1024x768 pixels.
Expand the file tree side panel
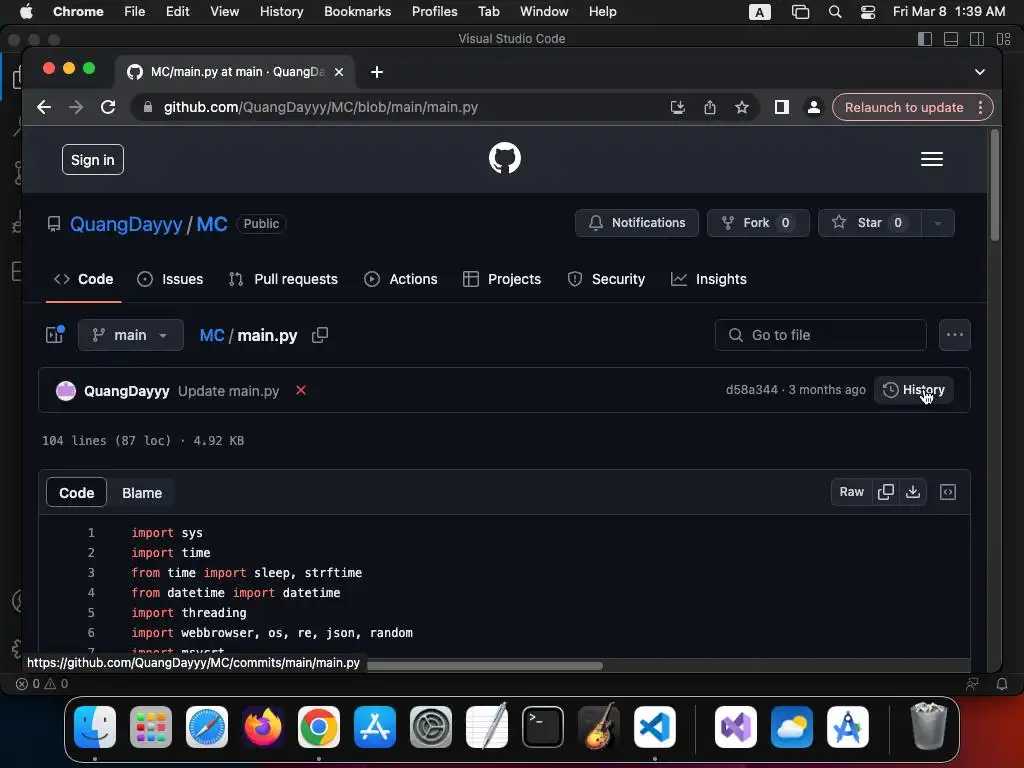point(55,334)
